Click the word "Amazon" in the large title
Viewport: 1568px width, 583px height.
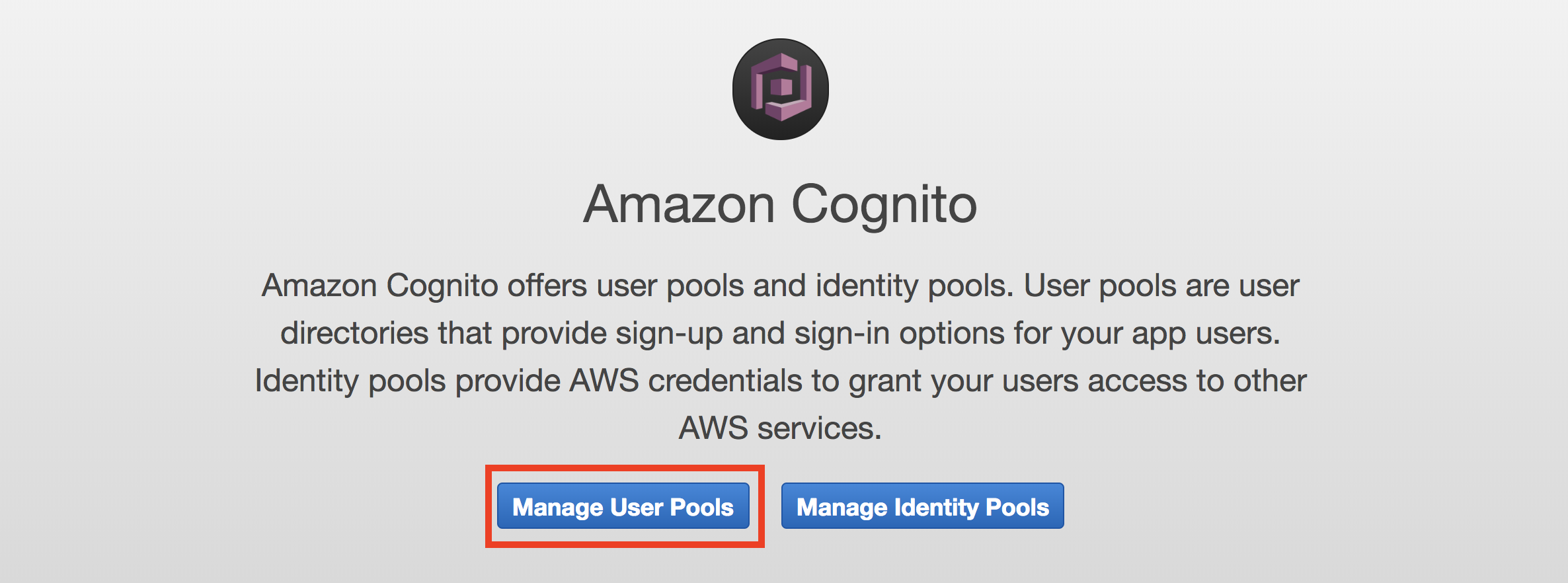tap(679, 204)
